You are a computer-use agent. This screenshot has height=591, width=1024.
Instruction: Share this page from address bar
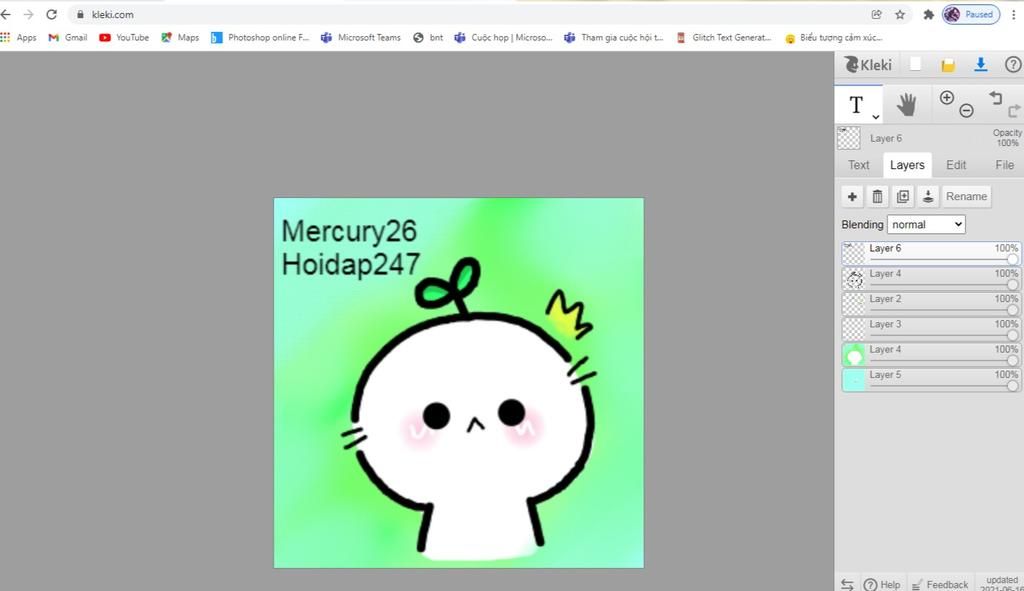coord(876,14)
